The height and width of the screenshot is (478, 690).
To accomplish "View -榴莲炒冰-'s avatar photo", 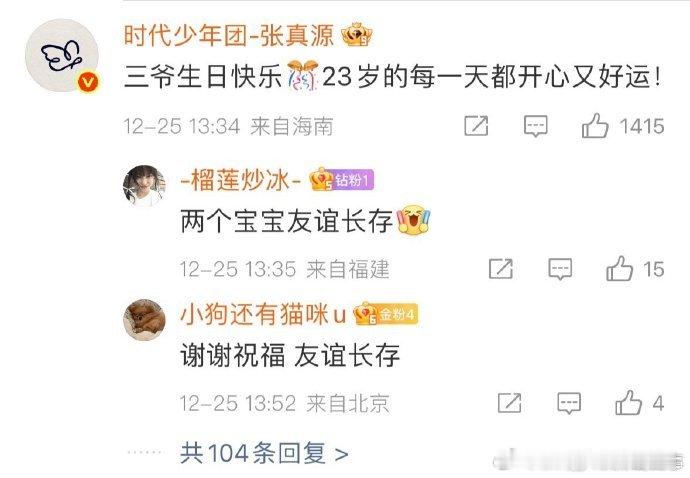I will (x=144, y=186).
